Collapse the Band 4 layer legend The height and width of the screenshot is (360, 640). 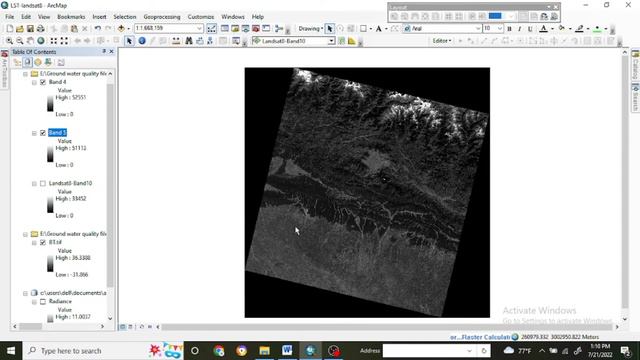tap(34, 82)
